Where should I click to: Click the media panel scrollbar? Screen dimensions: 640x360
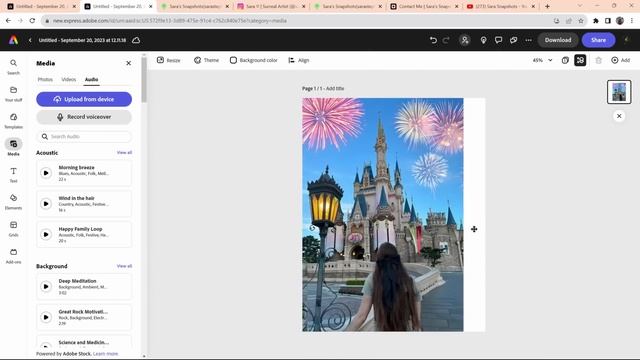[x=144, y=80]
